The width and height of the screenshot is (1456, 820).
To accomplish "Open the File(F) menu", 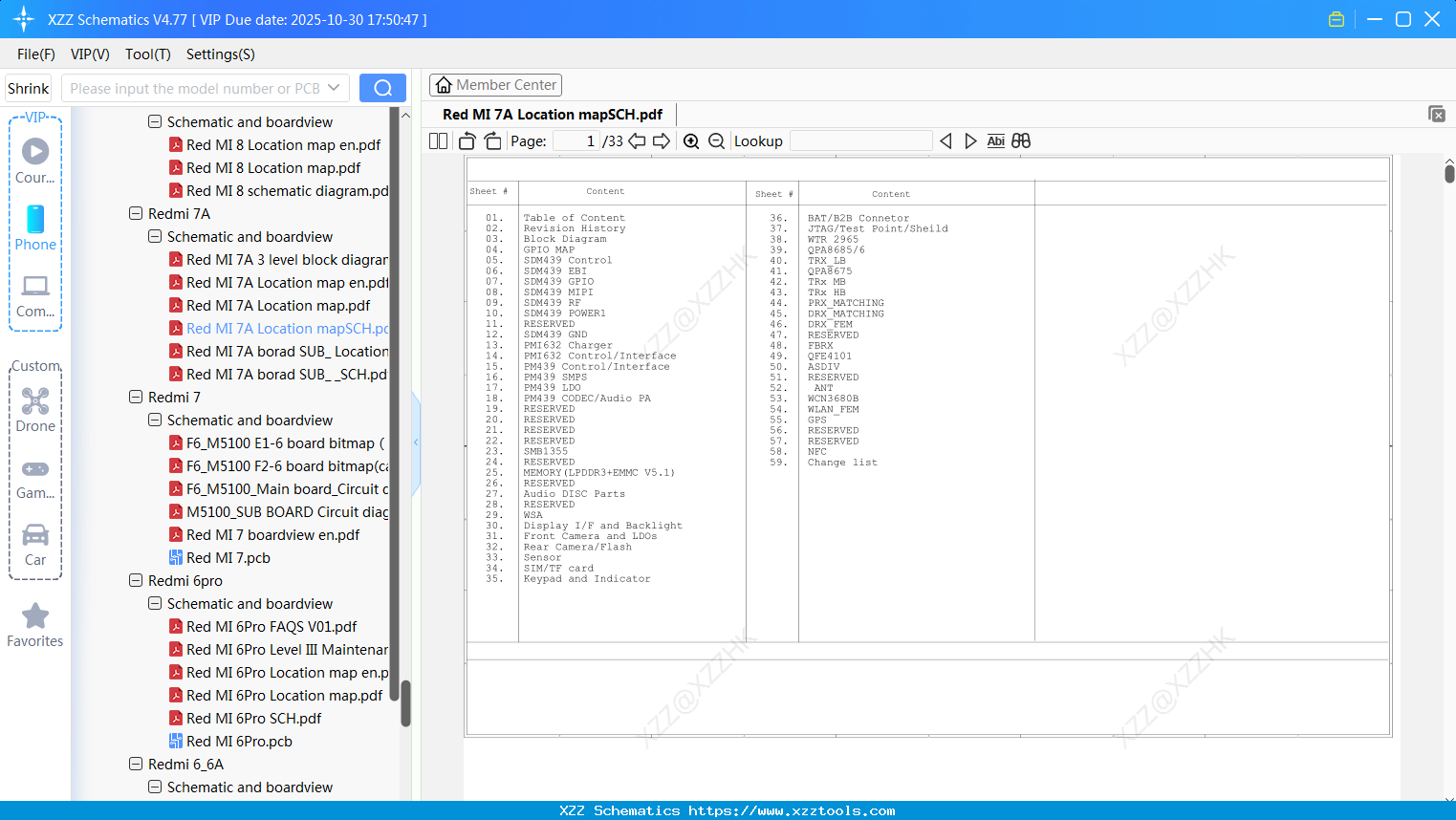I will (x=36, y=54).
